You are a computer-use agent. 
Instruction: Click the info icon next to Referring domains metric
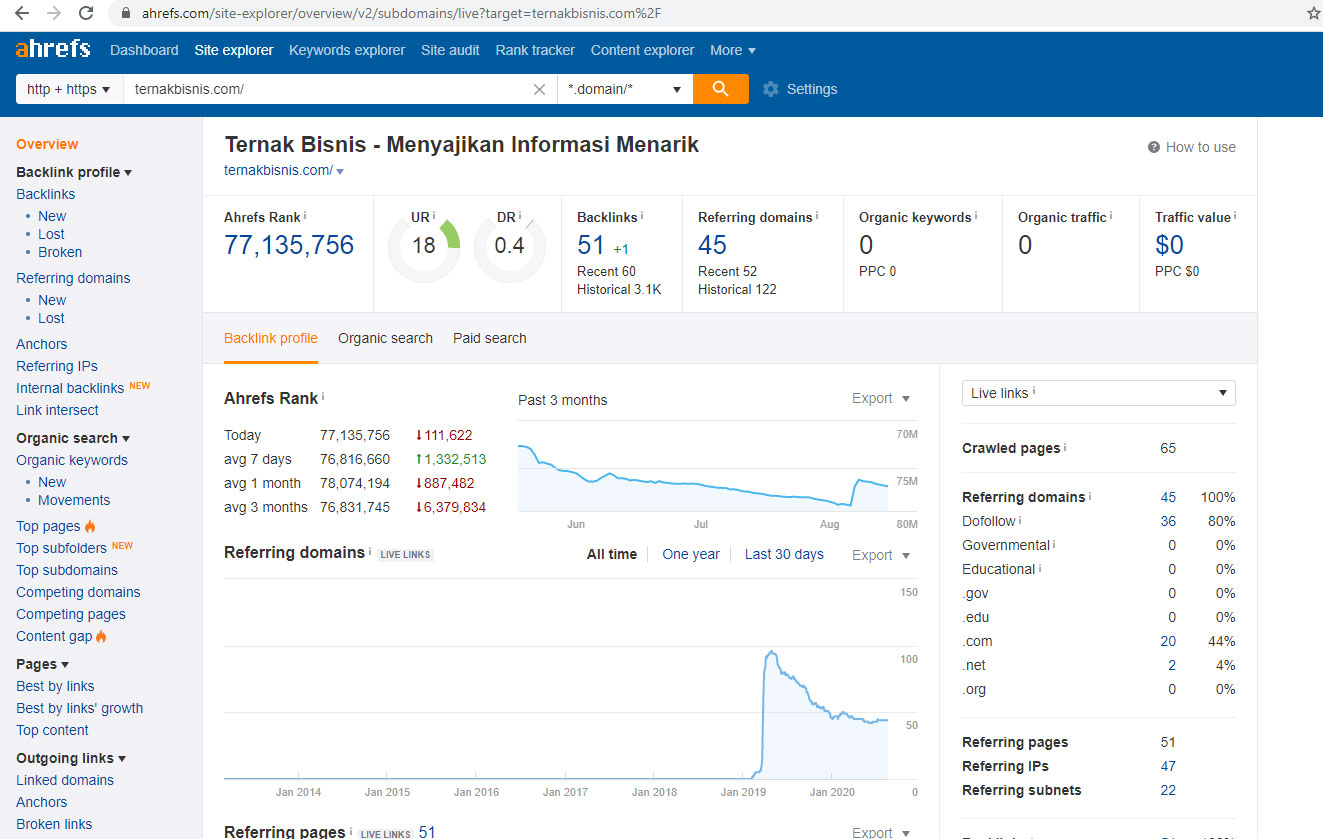pos(817,215)
